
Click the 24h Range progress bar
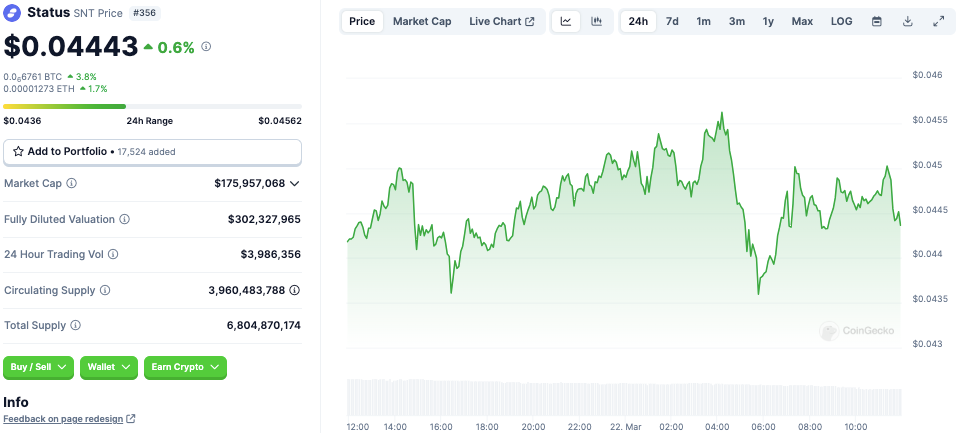pyautogui.click(x=152, y=107)
